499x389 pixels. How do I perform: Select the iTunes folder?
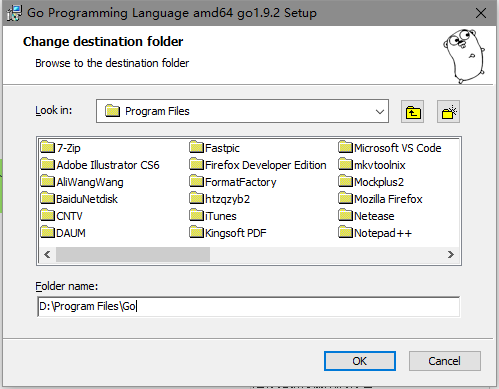click(213, 216)
